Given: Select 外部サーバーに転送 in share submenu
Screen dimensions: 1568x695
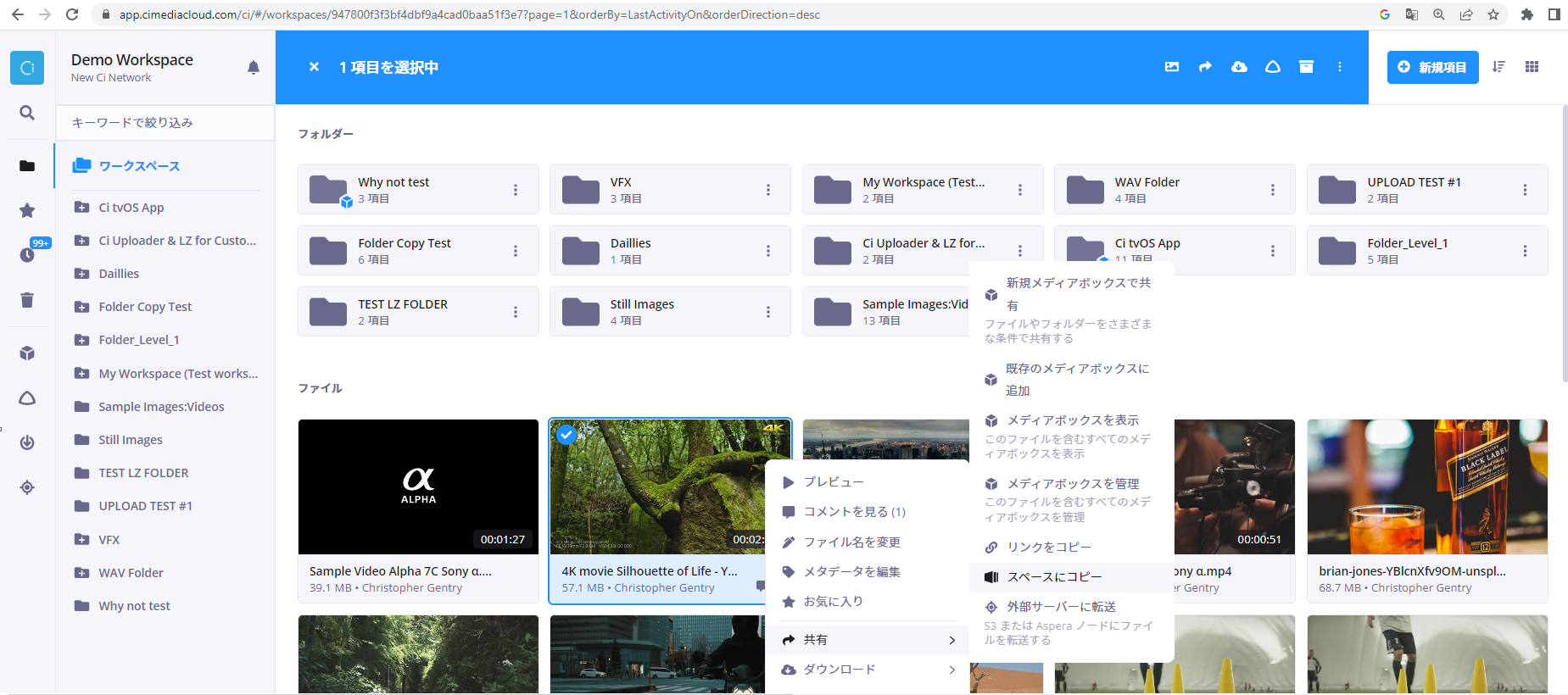Looking at the screenshot, I should point(1072,622).
